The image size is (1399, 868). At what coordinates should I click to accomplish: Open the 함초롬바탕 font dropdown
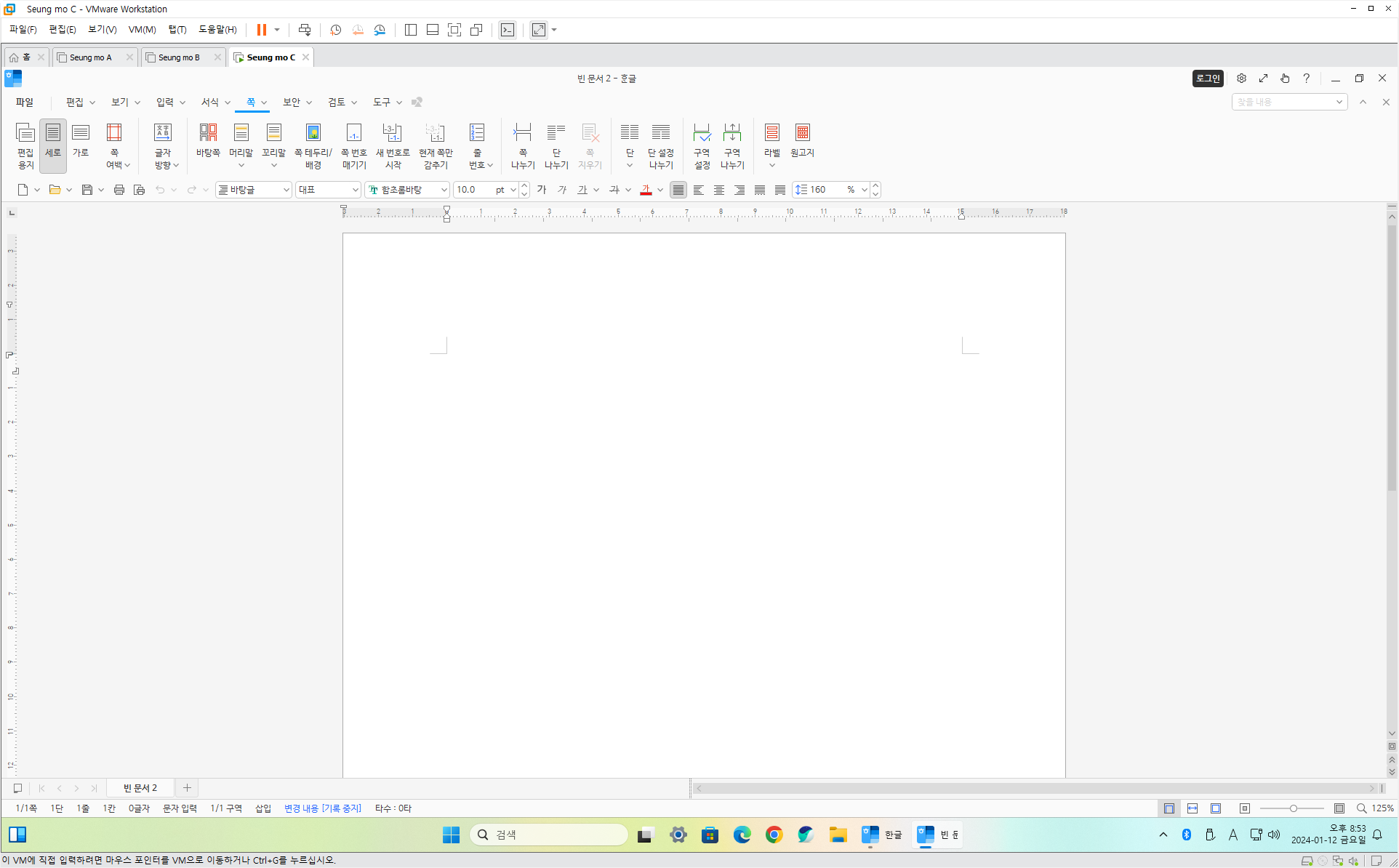(x=444, y=190)
